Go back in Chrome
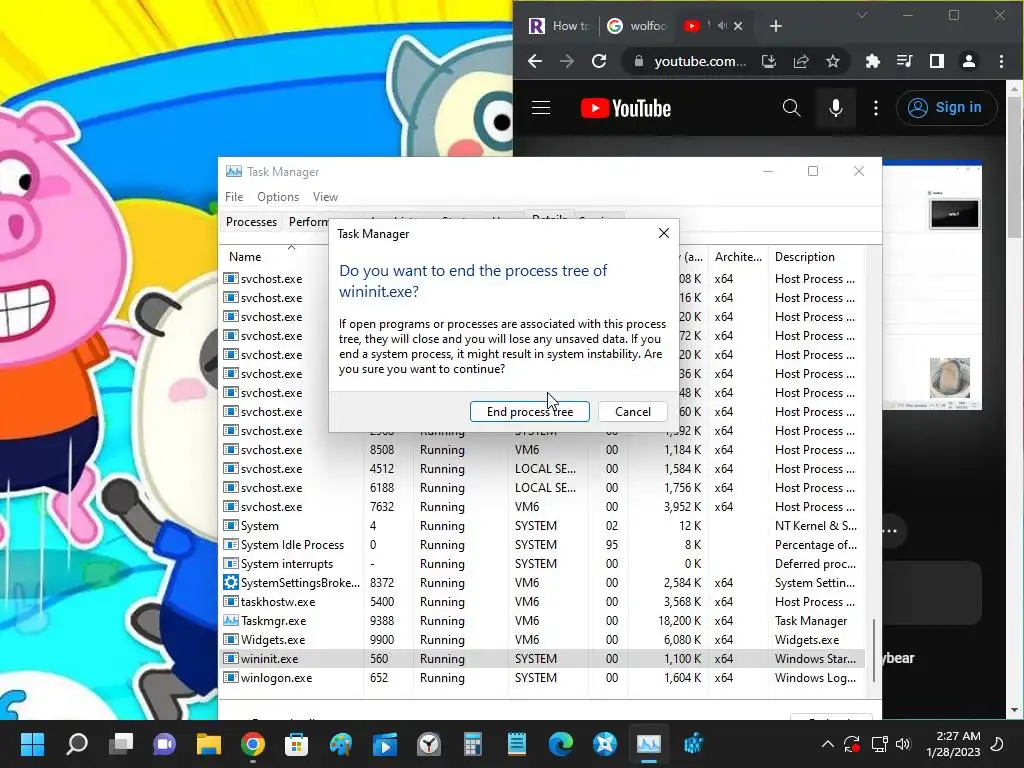 pos(535,61)
